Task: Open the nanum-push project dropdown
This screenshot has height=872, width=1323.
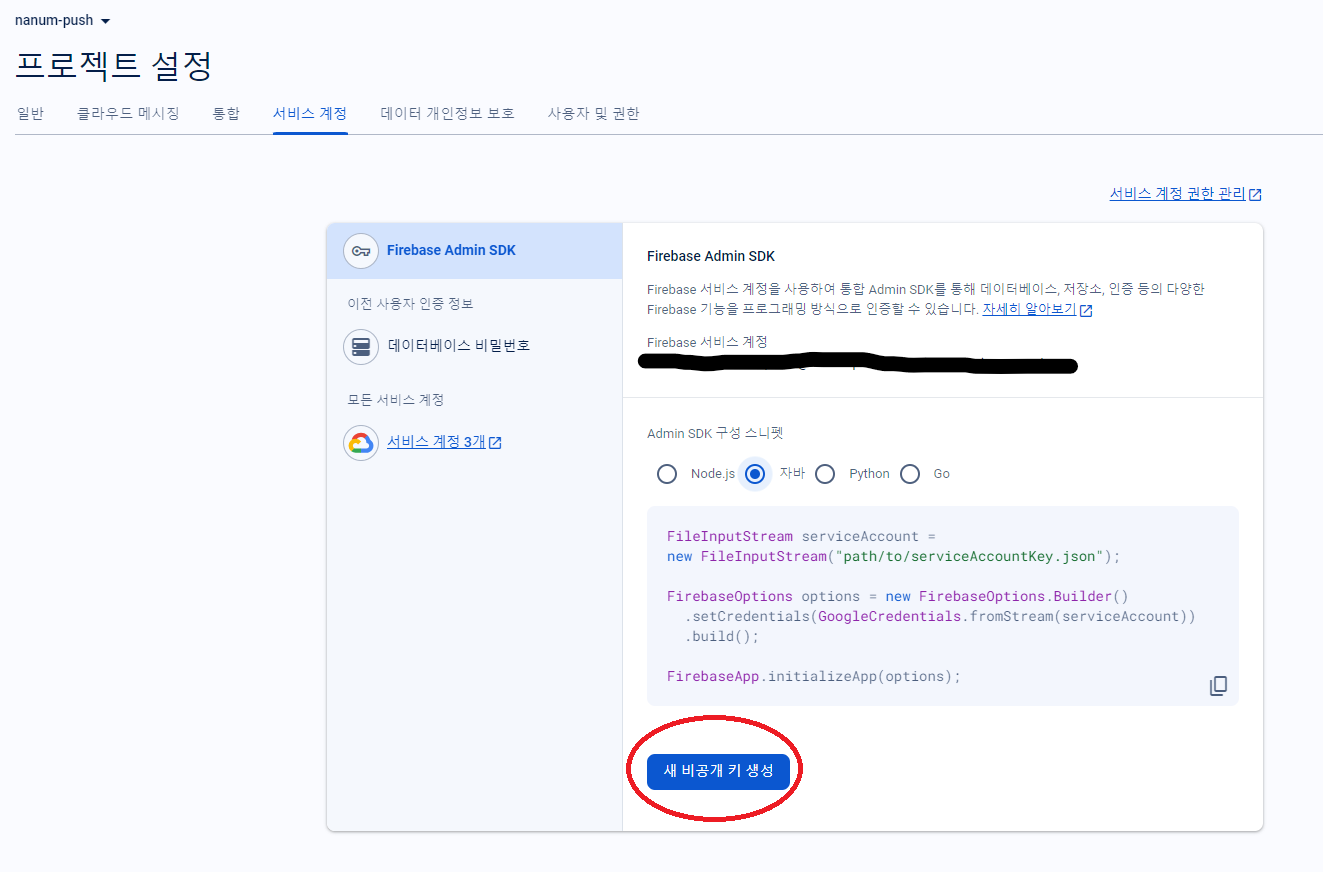Action: tap(62, 21)
